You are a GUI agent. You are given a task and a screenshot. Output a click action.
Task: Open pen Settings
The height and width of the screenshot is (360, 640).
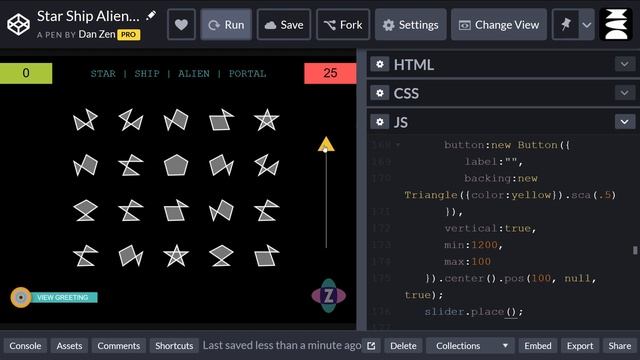411,25
